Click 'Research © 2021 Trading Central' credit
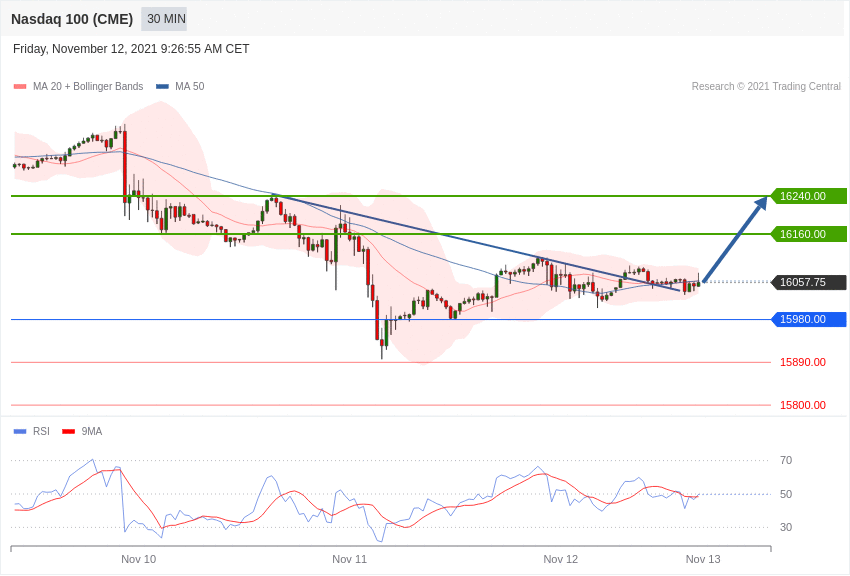Viewport: 850px width, 576px height. coord(766,86)
